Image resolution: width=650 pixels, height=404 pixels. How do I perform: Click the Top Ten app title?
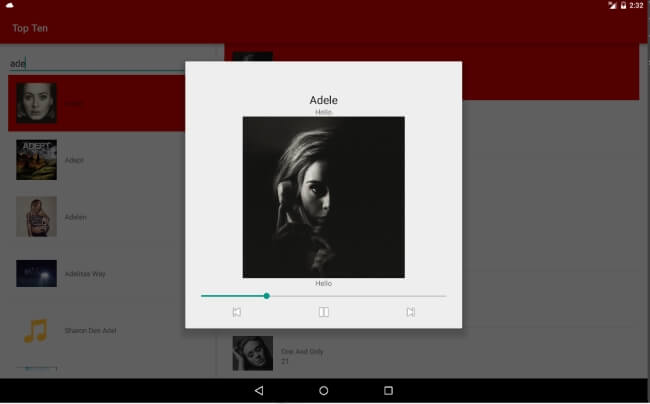point(30,28)
